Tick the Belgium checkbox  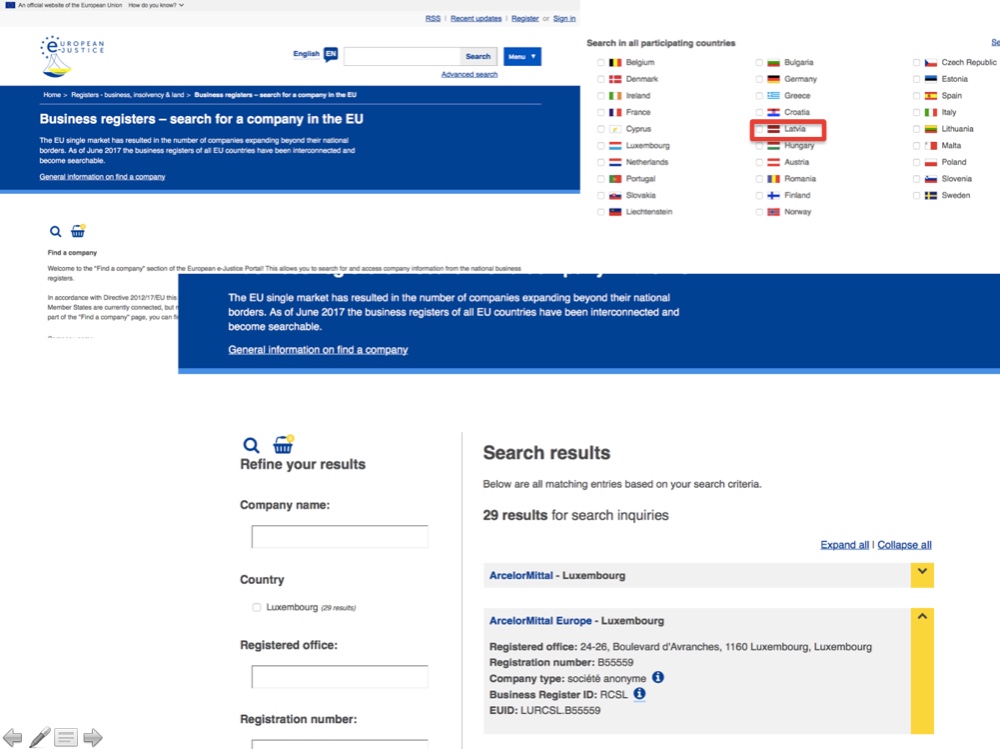601,63
